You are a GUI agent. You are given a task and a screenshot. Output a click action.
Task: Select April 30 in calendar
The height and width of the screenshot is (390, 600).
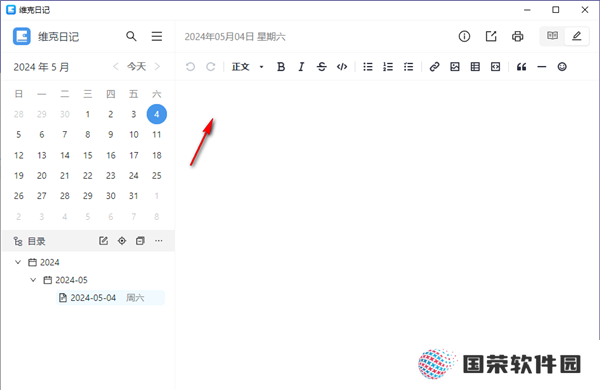point(65,114)
